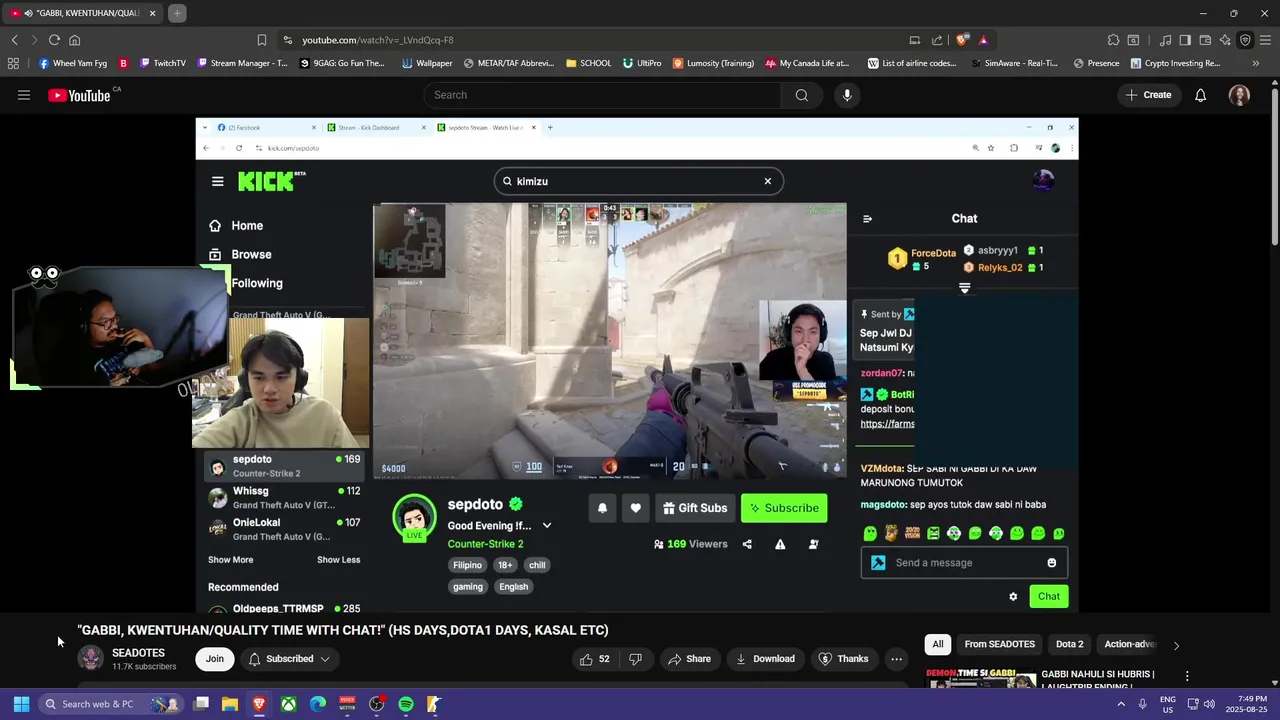
Task: Select the All filter chip
Action: [938, 645]
